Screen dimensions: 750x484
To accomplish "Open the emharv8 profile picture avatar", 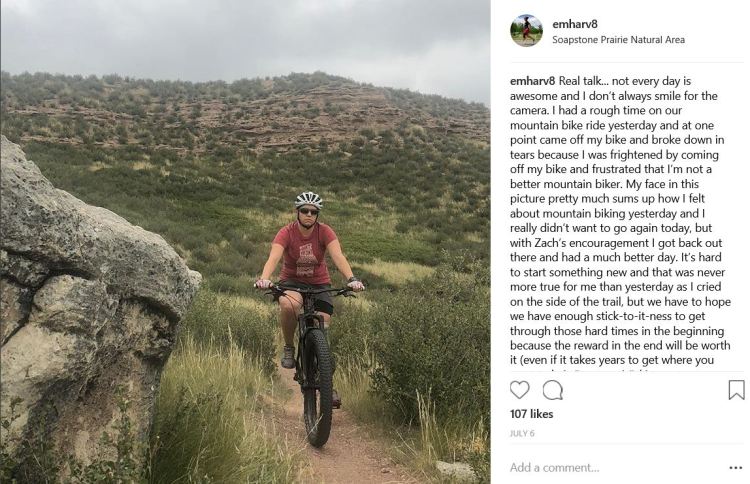I will (x=526, y=31).
